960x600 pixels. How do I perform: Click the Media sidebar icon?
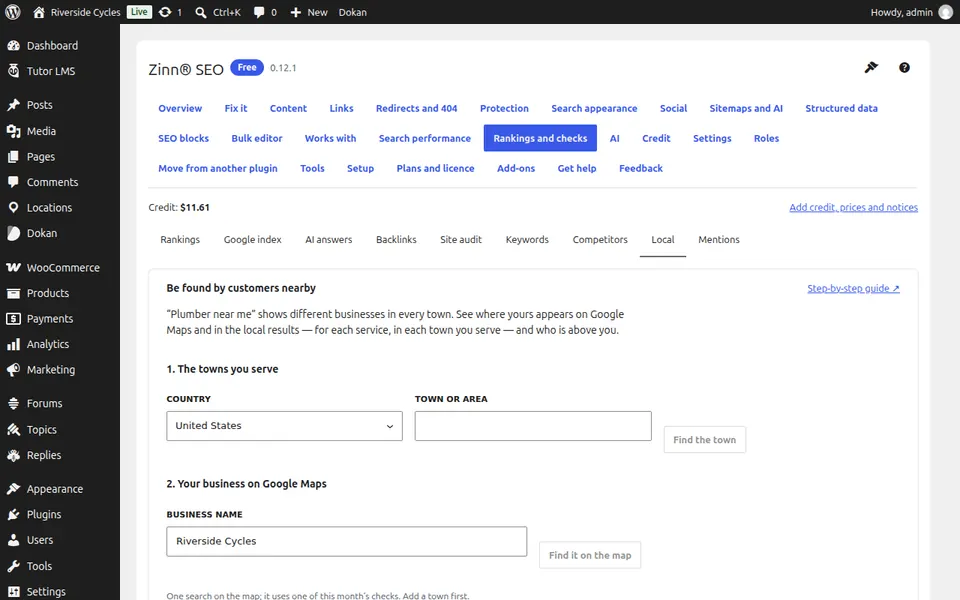pos(13,131)
